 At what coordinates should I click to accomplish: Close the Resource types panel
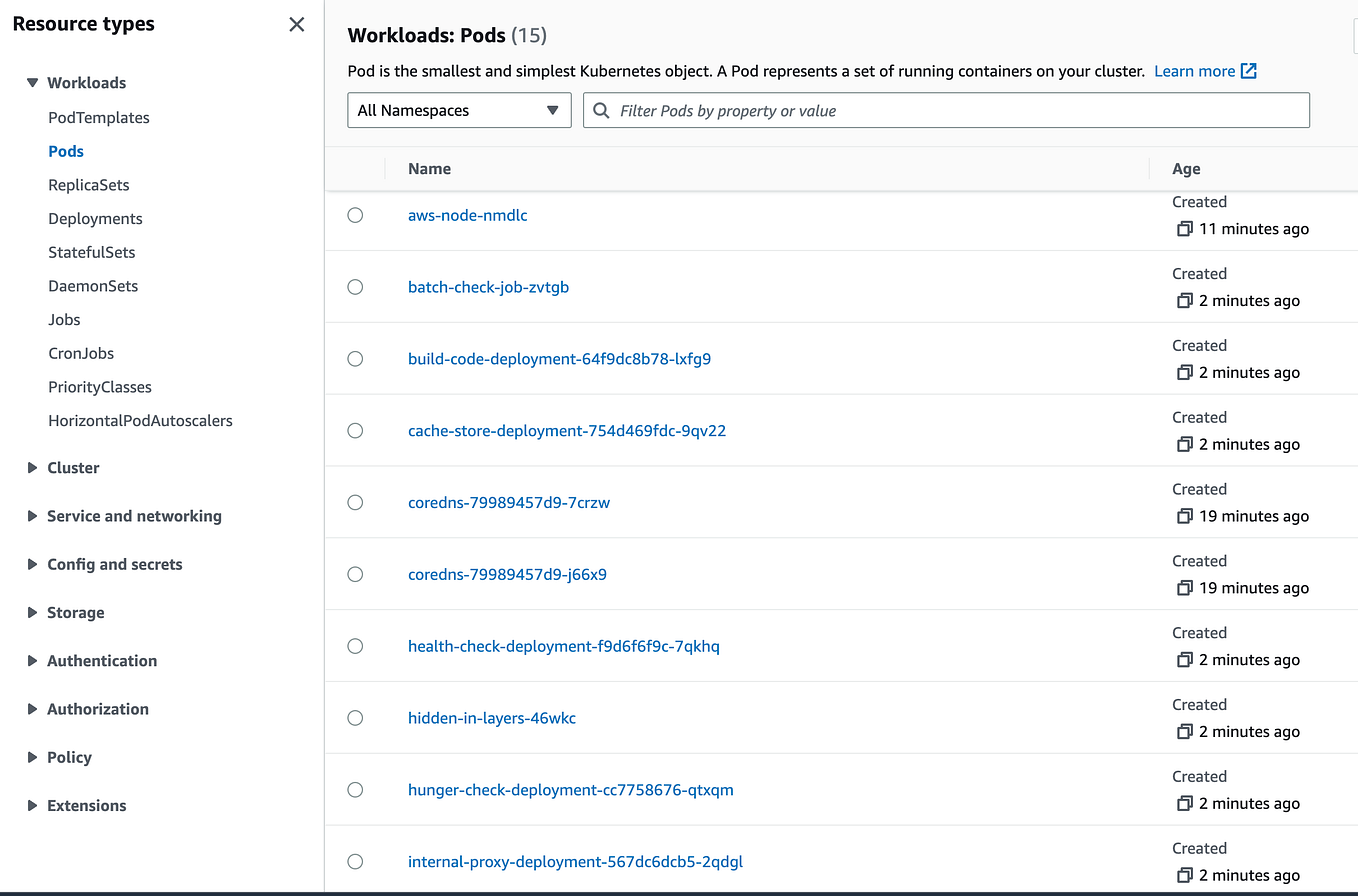296,24
